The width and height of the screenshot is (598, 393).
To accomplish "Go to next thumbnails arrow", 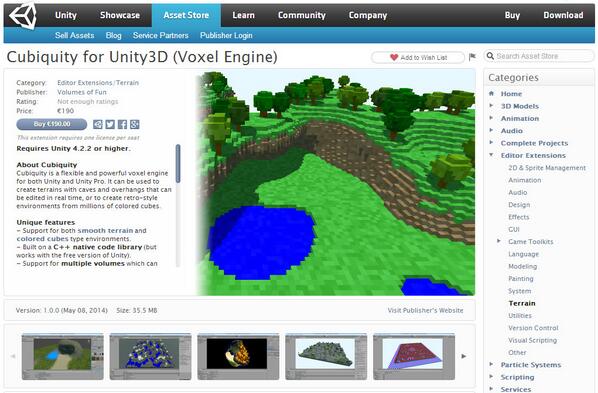I will tap(464, 356).
